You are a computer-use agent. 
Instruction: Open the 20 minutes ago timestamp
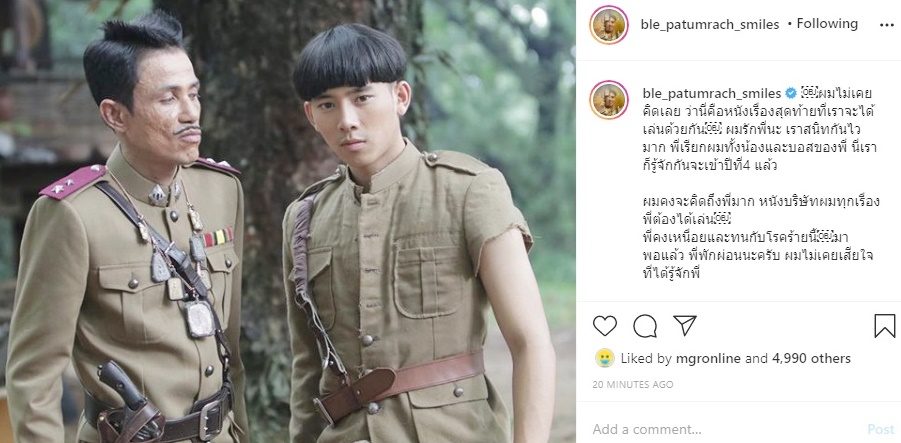[x=633, y=384]
